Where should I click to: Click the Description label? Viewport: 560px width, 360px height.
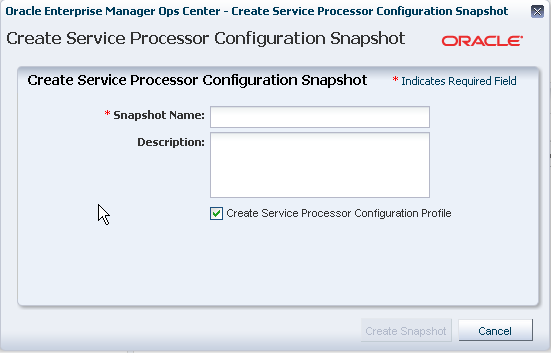click(x=171, y=142)
